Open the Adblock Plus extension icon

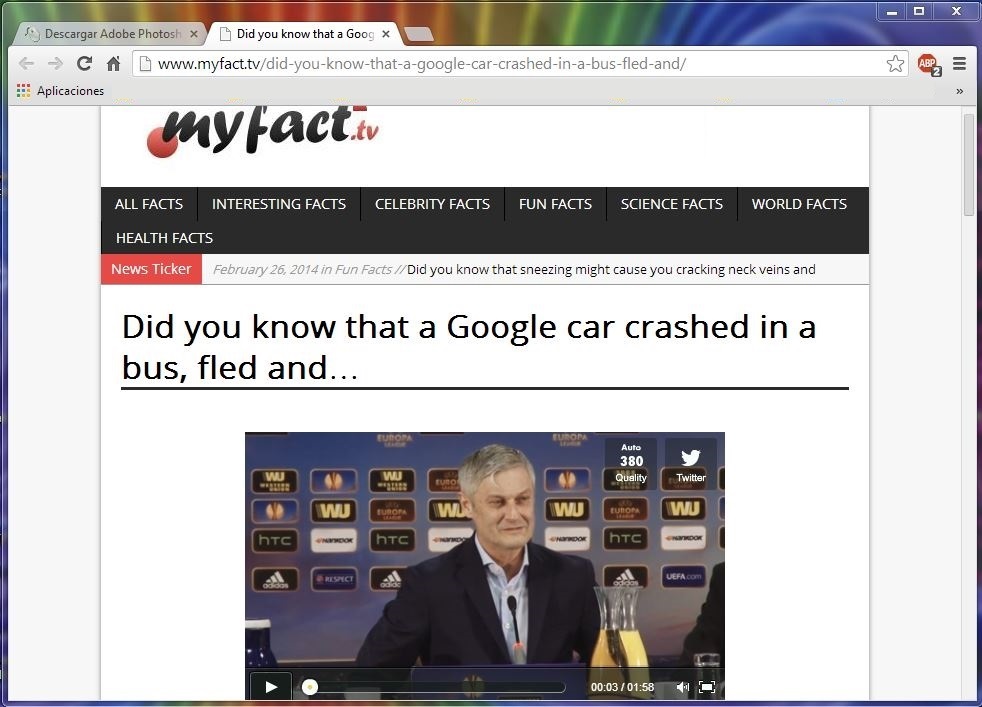click(929, 64)
